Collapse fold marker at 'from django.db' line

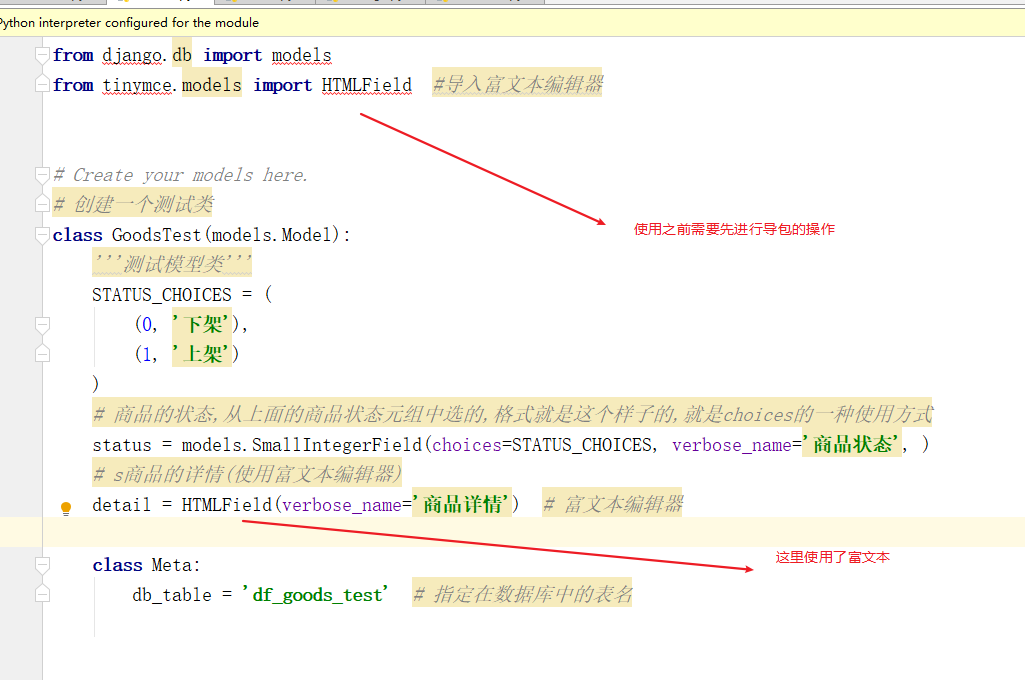(42, 56)
